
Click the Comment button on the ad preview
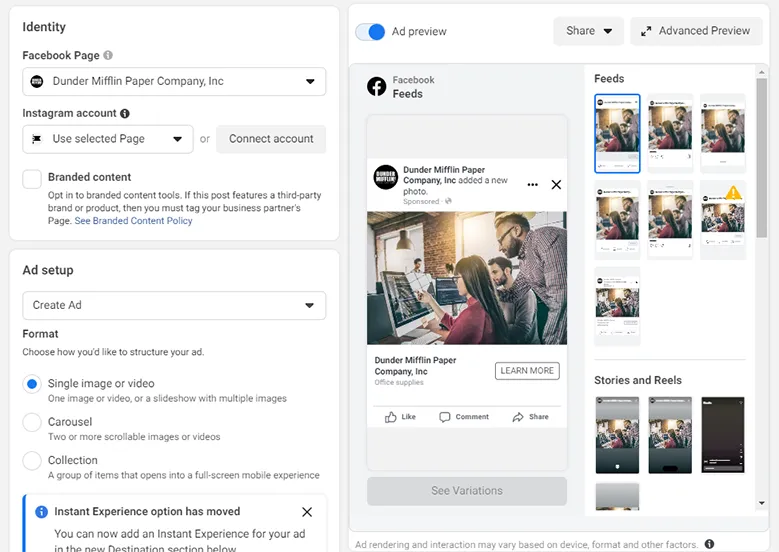click(464, 417)
